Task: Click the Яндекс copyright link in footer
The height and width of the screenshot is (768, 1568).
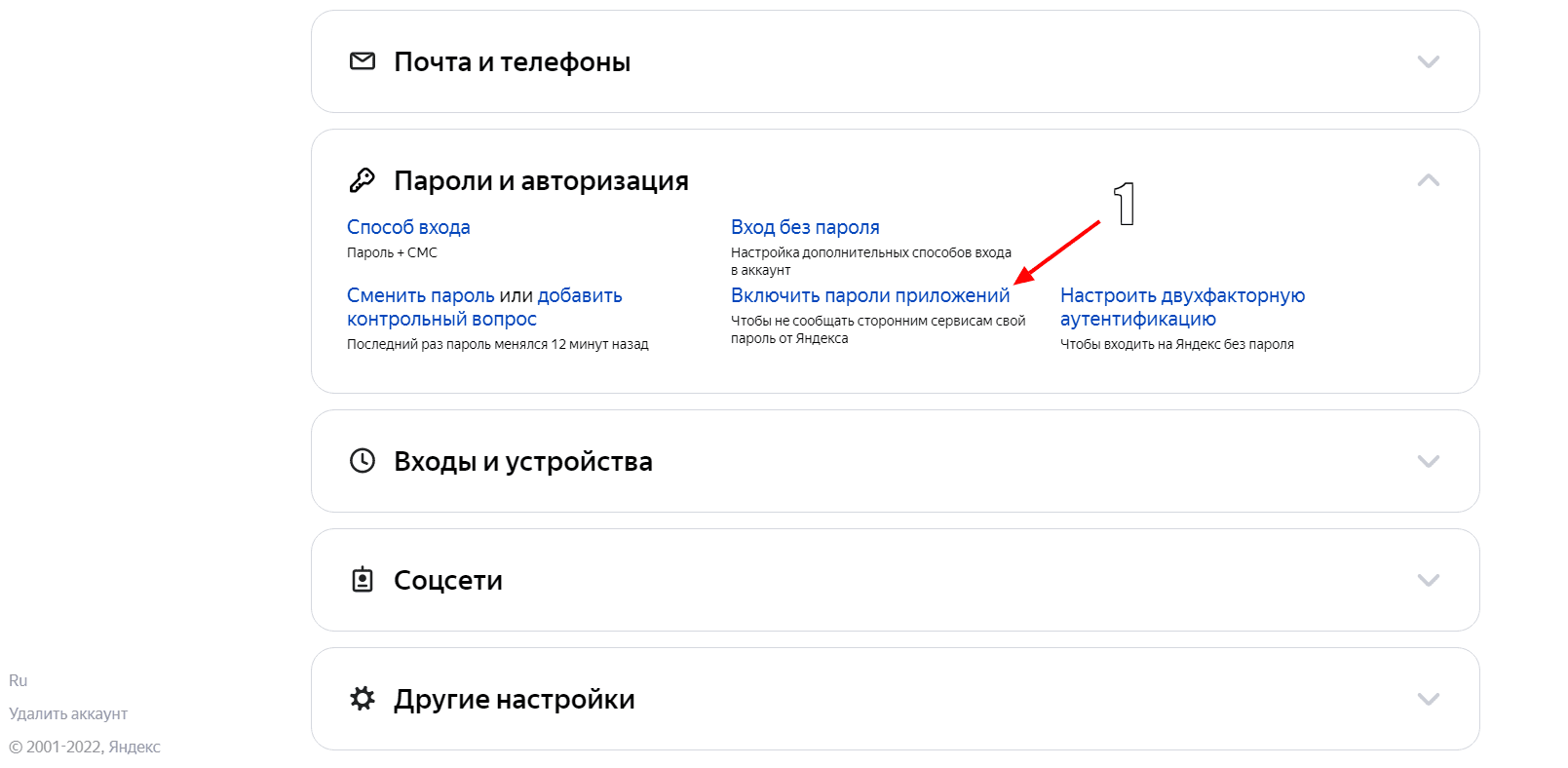Action: click(134, 747)
